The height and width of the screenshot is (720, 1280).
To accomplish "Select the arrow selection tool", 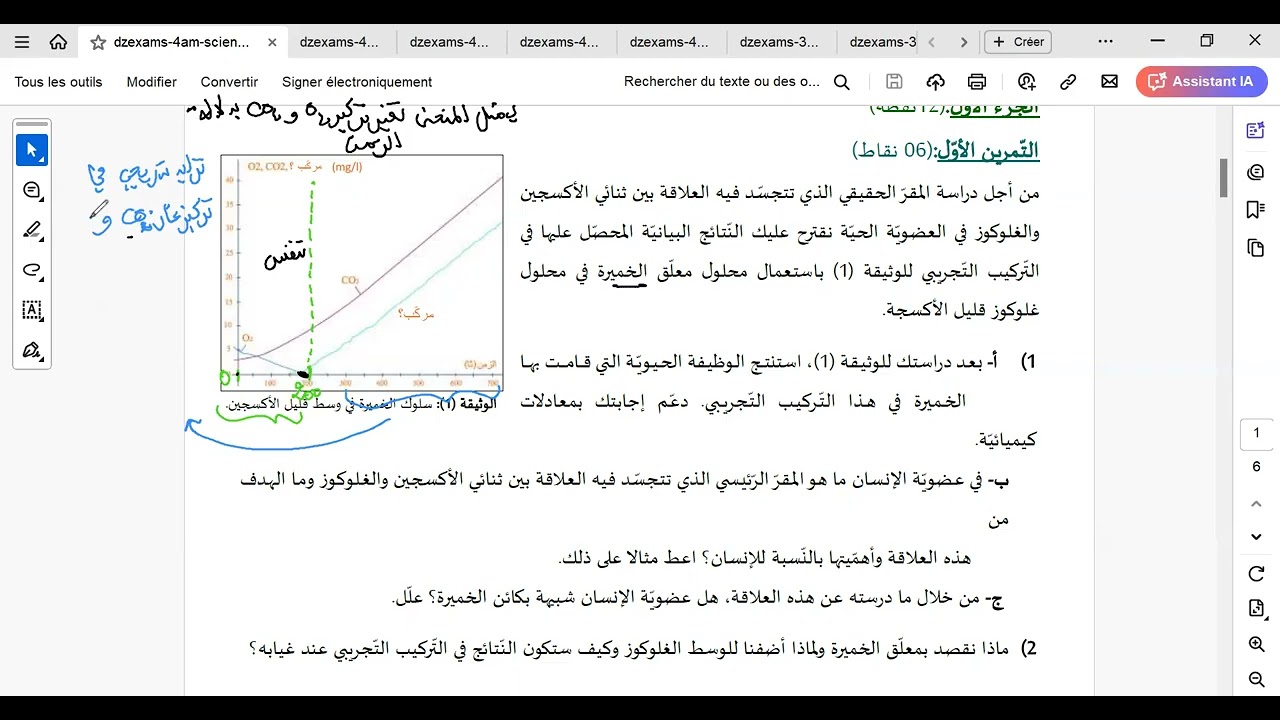I will coord(32,150).
